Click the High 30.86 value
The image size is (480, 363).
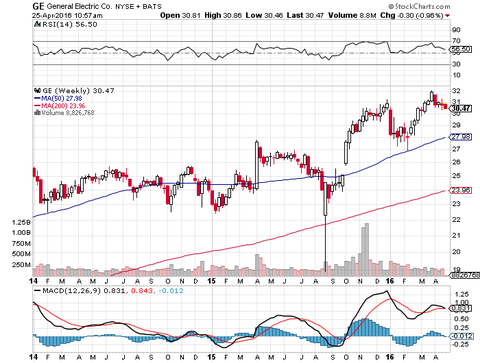click(x=223, y=15)
